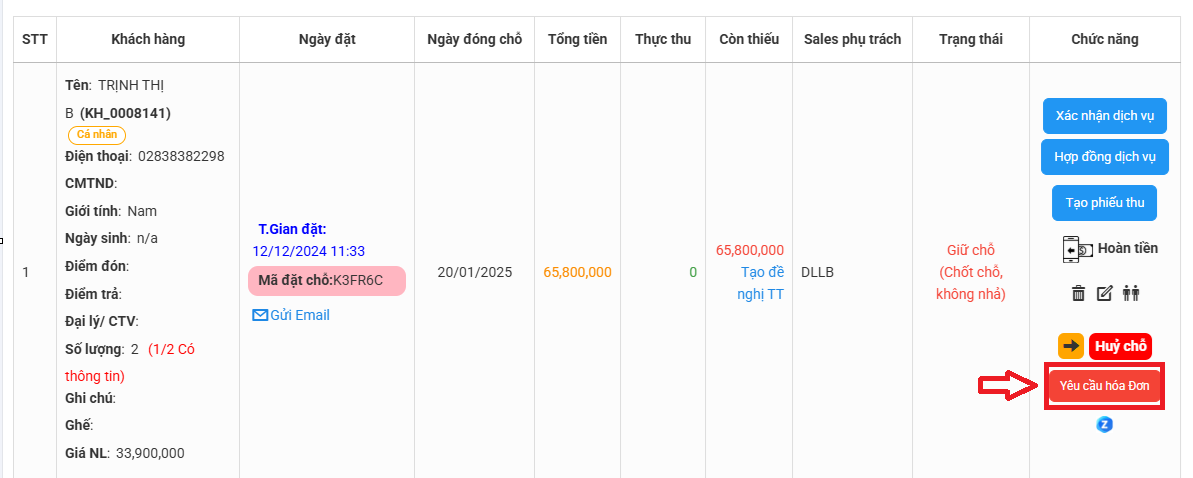
Task: Click the Tạo đề nghị TT link
Action: (x=762, y=284)
